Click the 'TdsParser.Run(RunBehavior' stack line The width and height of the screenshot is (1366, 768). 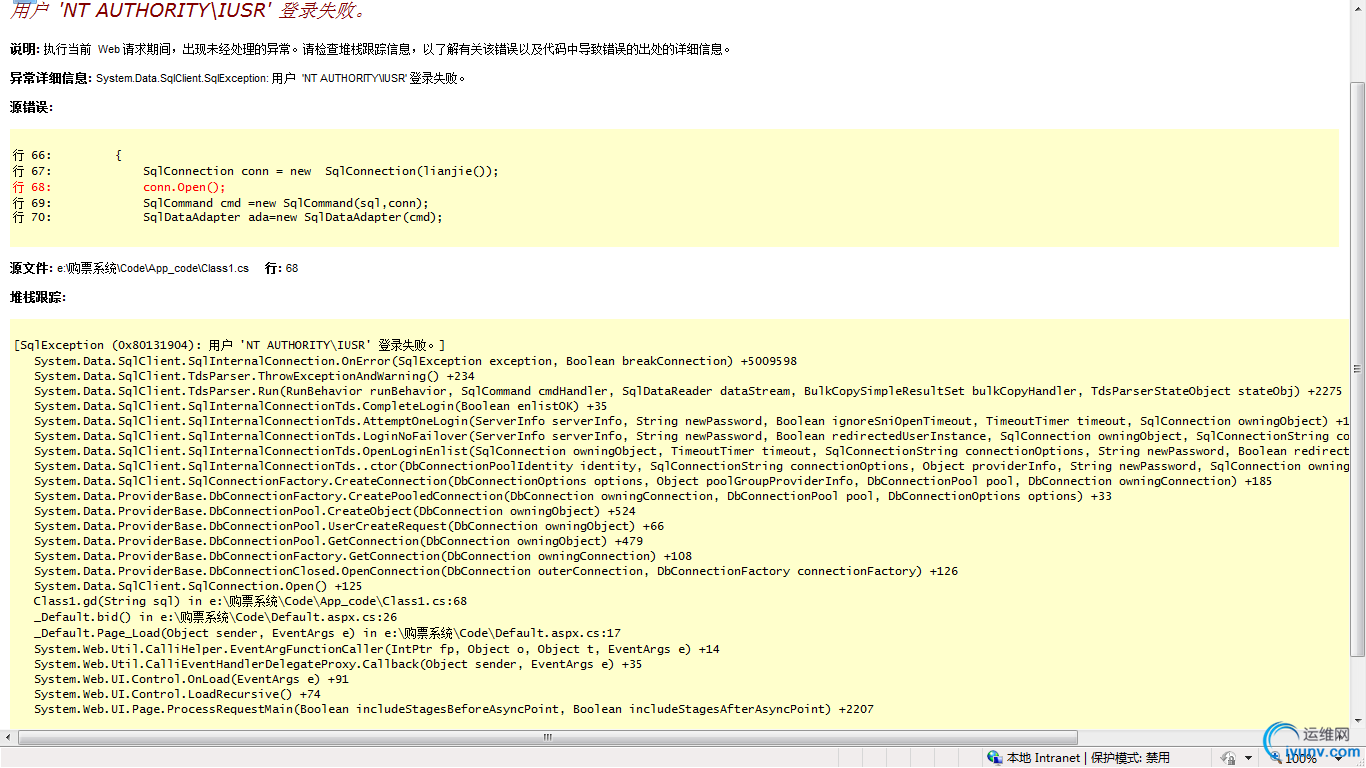coord(688,391)
